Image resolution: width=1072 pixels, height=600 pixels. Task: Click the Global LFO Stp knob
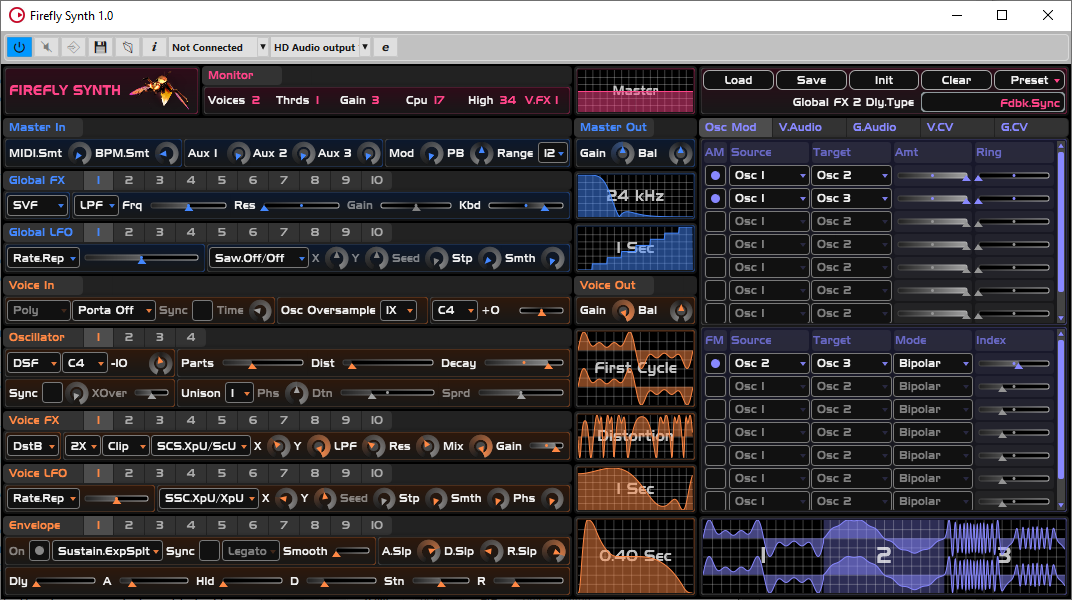click(490, 258)
